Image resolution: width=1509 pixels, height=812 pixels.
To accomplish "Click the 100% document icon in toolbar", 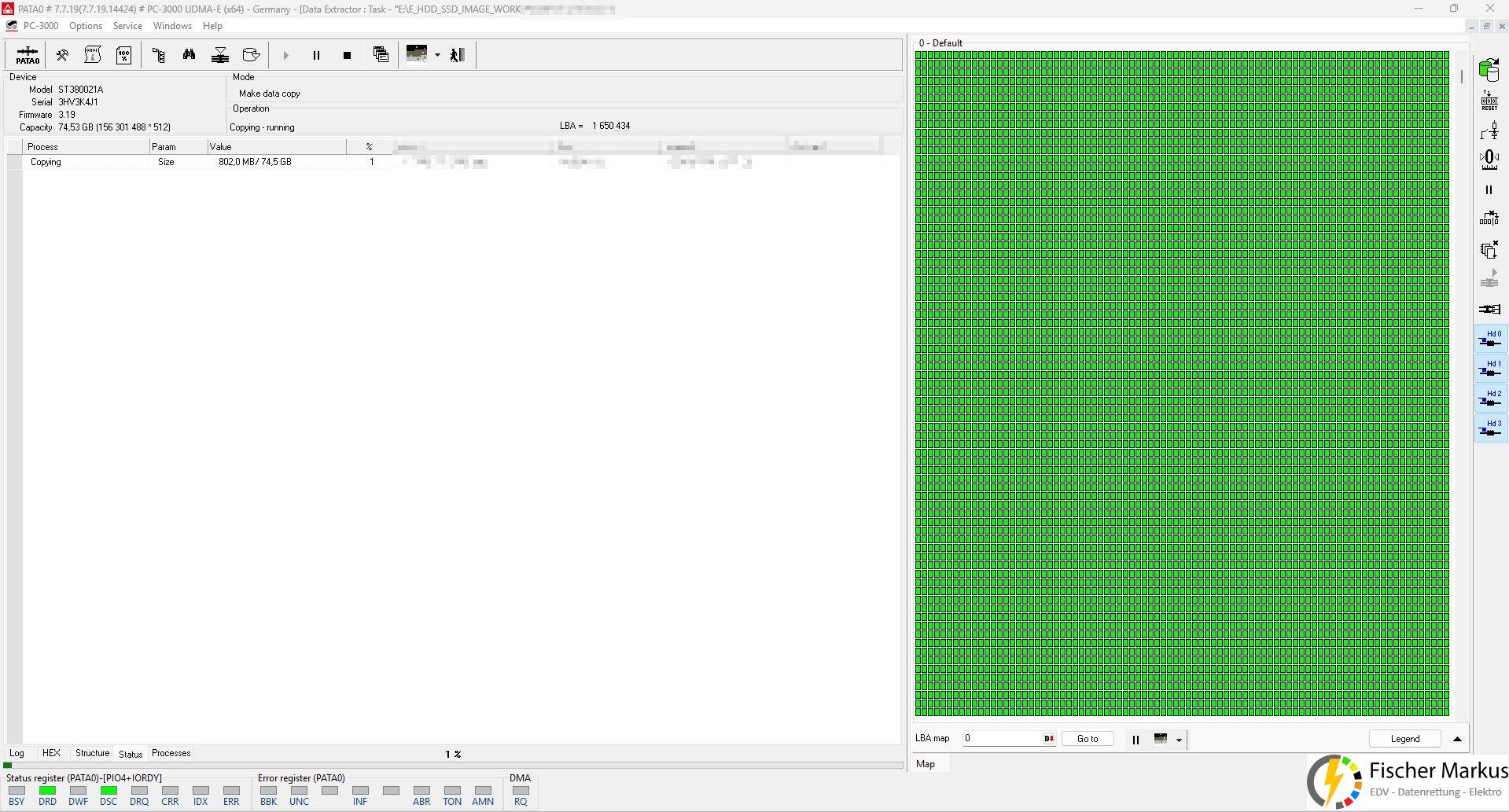I will (x=124, y=55).
